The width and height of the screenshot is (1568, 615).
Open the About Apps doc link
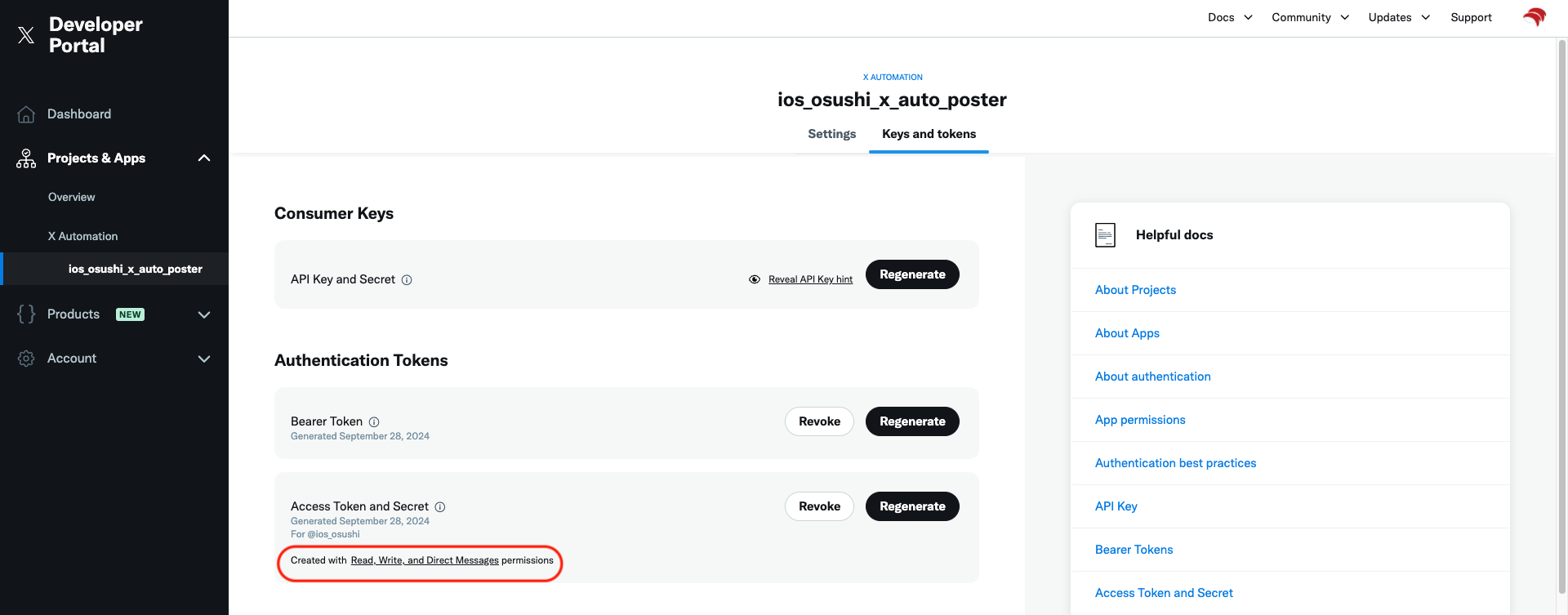[x=1127, y=333]
